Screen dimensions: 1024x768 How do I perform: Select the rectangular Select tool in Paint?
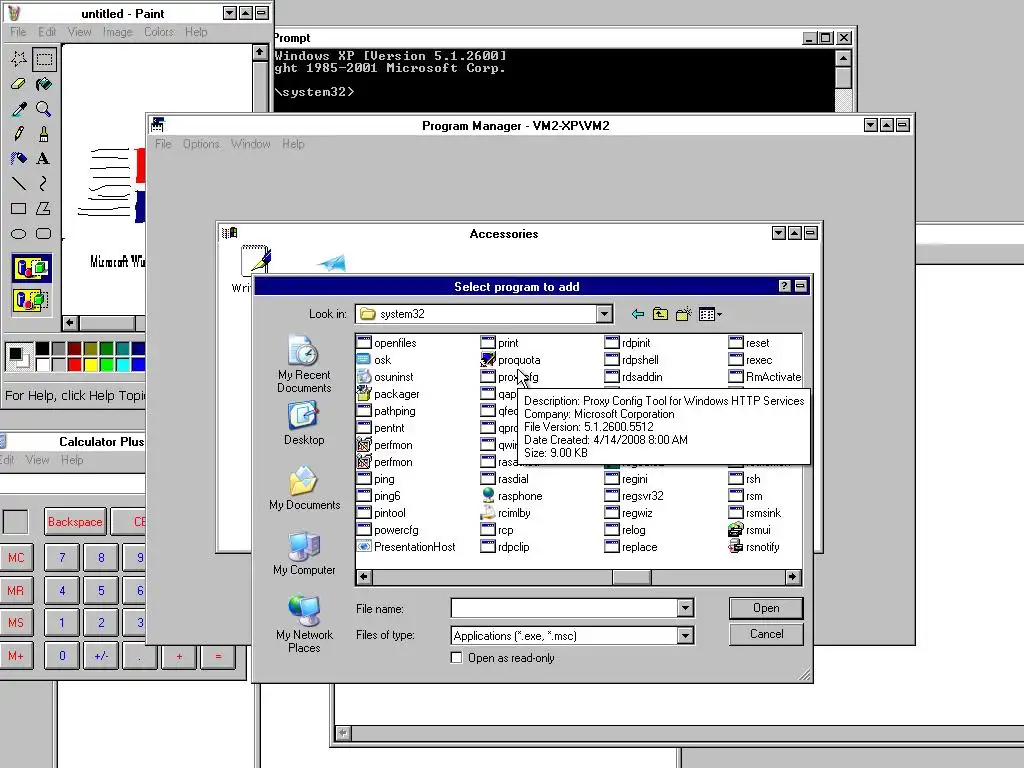(x=44, y=59)
